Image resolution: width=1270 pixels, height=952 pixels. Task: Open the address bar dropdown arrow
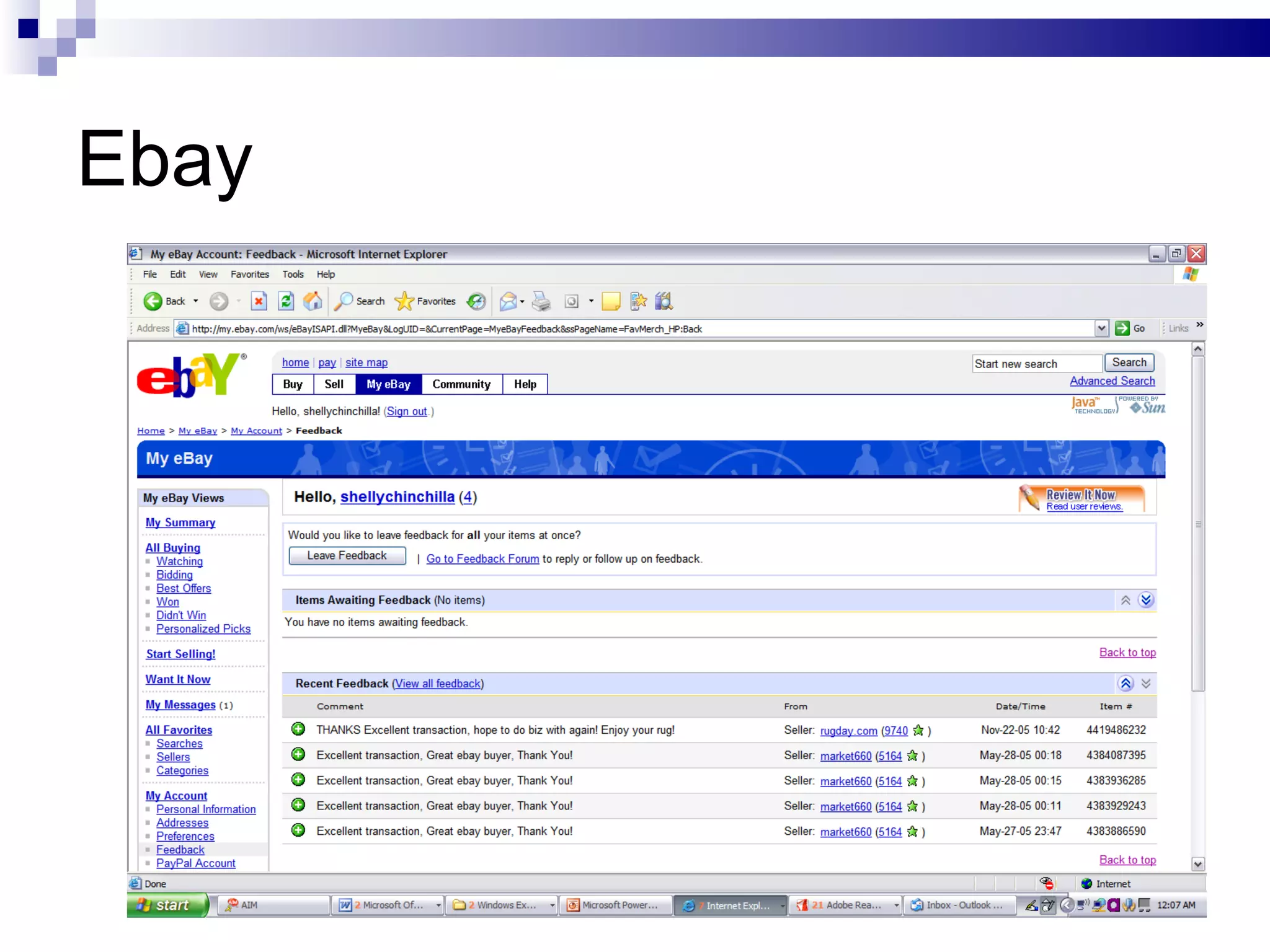click(x=1101, y=328)
